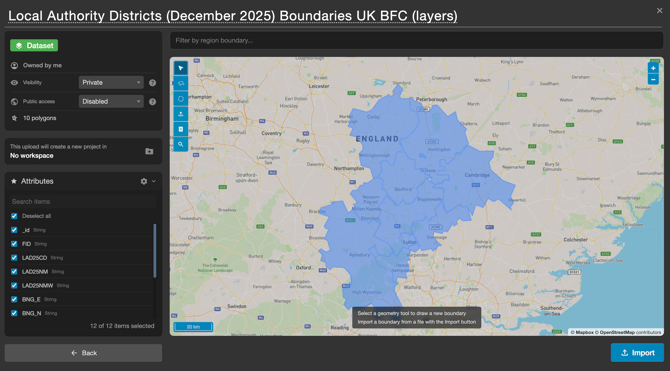
Task: Click help icon next to Public access
Action: [153, 102]
